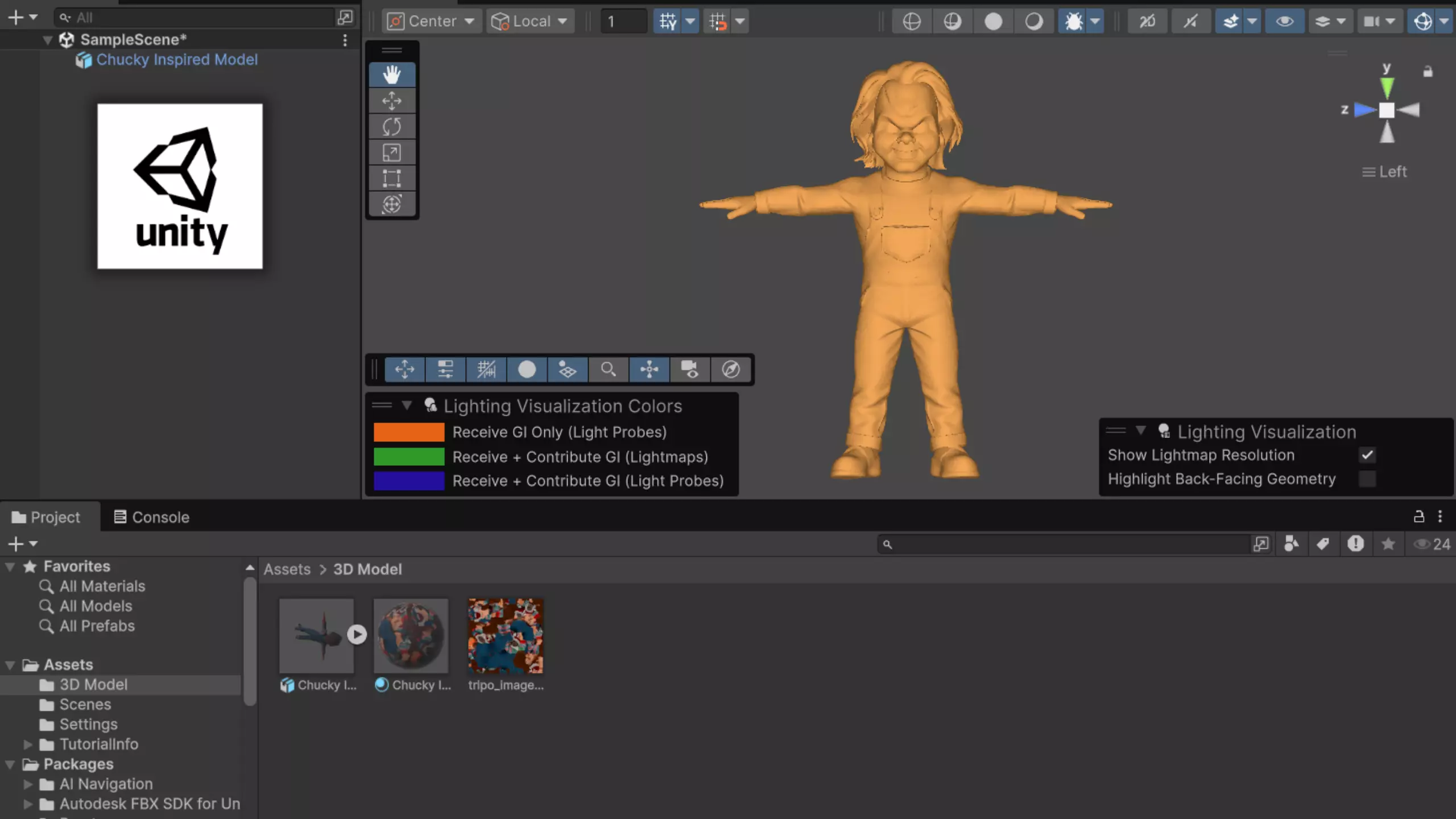This screenshot has width=1456, height=819.
Task: Select the Rect tool
Action: (392, 178)
